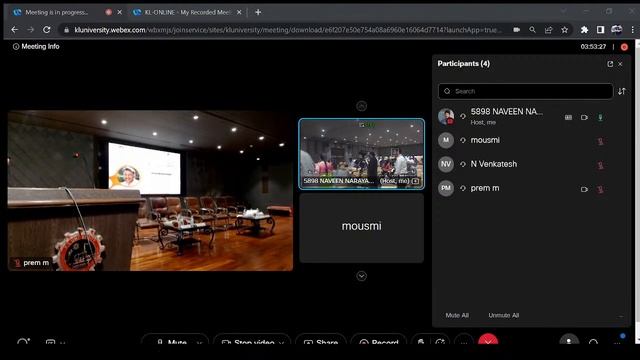
Task: Open the Meeting Info panel
Action: [x=36, y=47]
